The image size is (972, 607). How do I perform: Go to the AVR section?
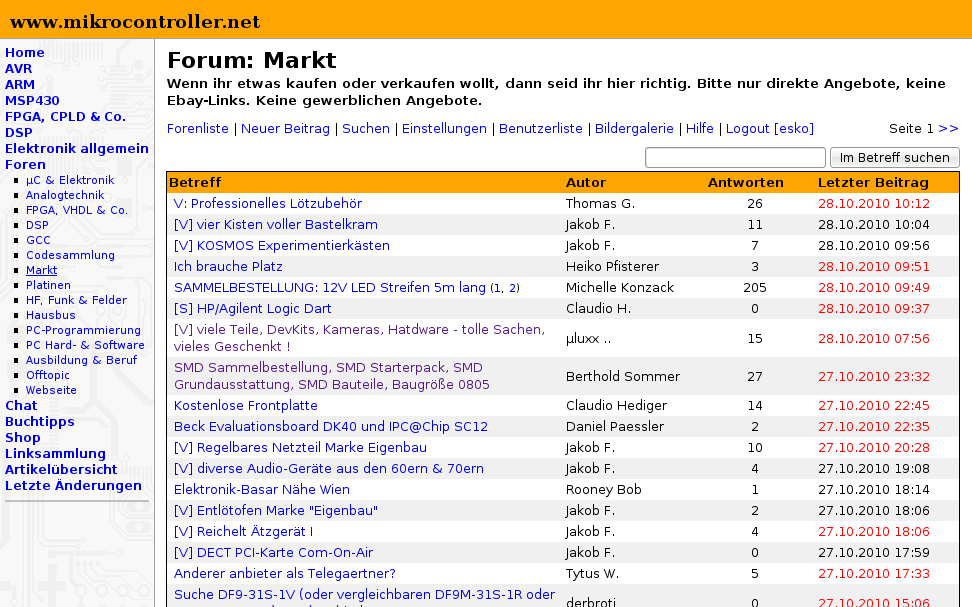coord(19,69)
